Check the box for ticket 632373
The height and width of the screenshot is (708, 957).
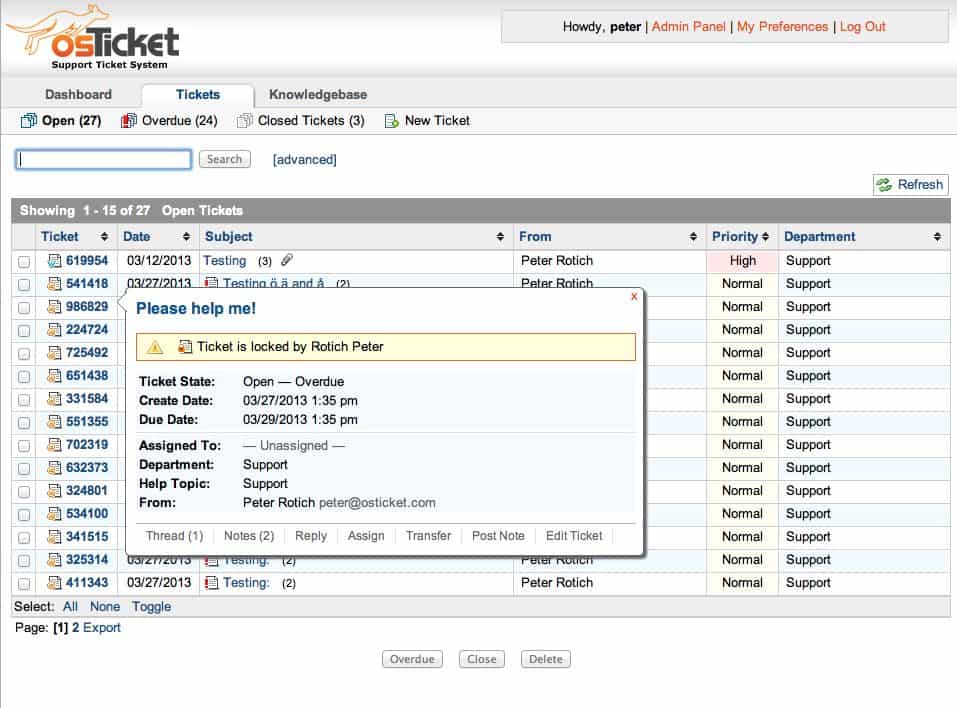point(24,469)
